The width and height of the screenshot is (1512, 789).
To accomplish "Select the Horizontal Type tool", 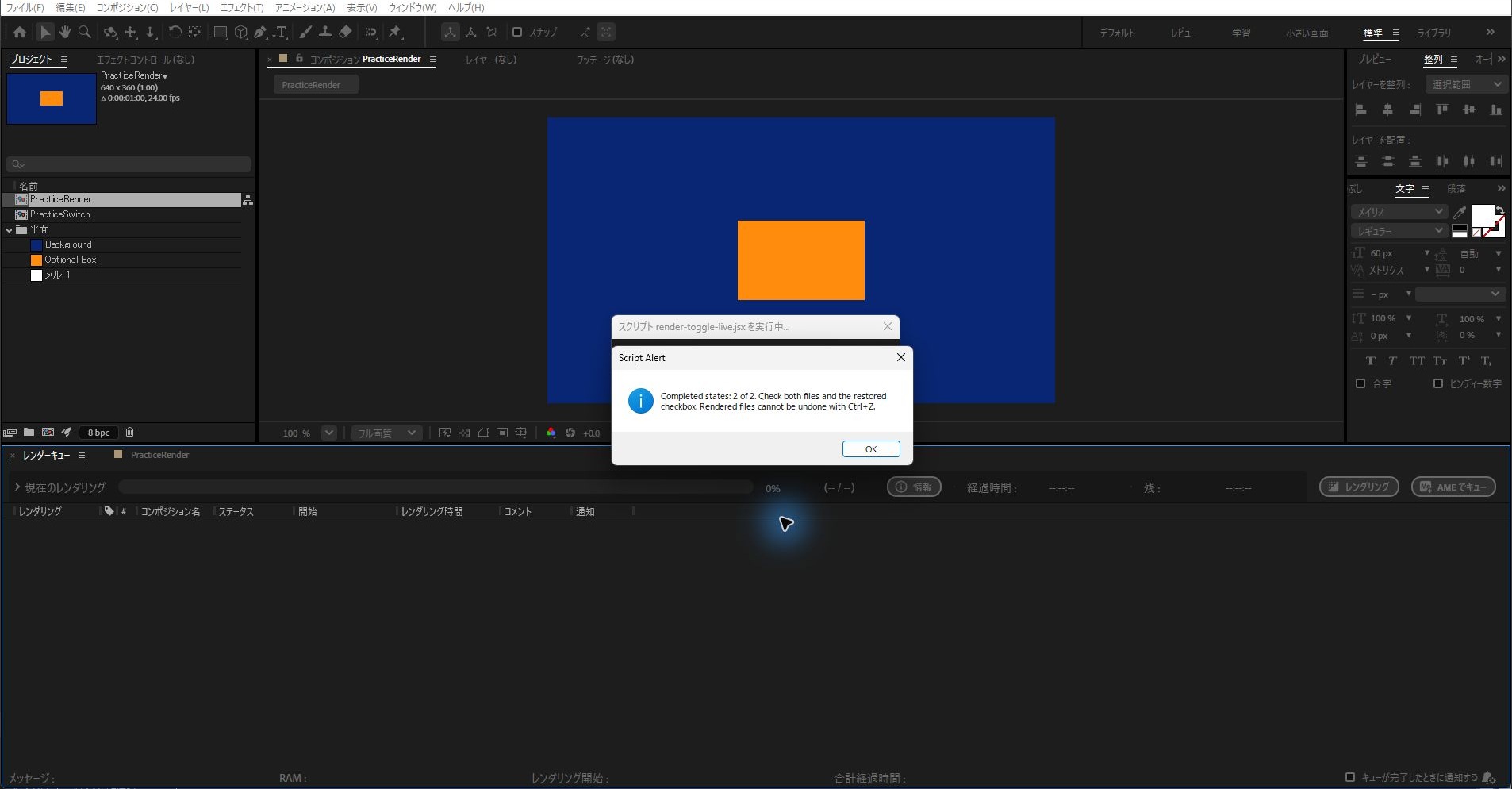I will (280, 33).
